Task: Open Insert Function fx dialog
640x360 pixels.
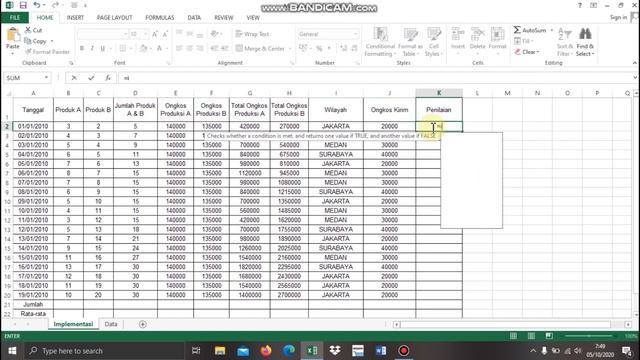Action: 108,78
